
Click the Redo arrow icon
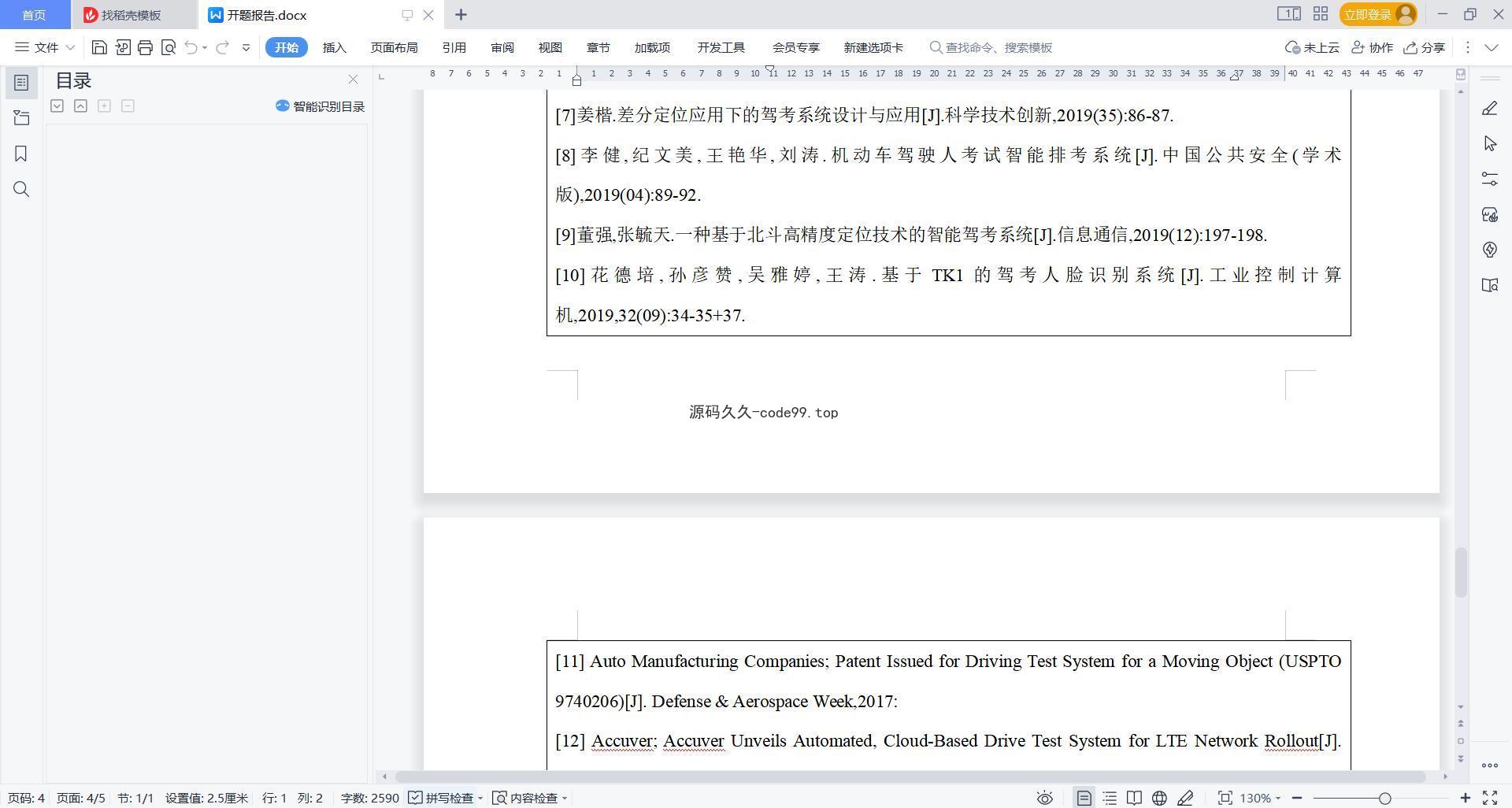coord(223,47)
